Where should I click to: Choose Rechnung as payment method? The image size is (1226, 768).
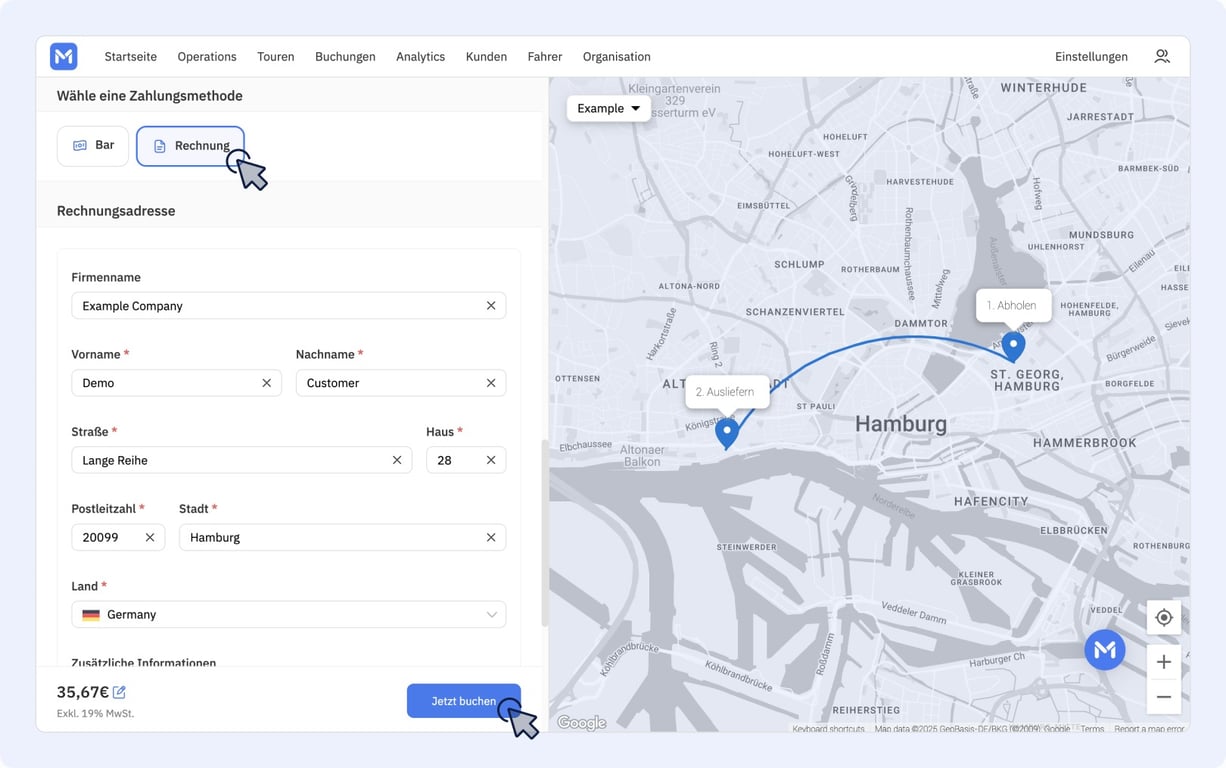pos(190,146)
